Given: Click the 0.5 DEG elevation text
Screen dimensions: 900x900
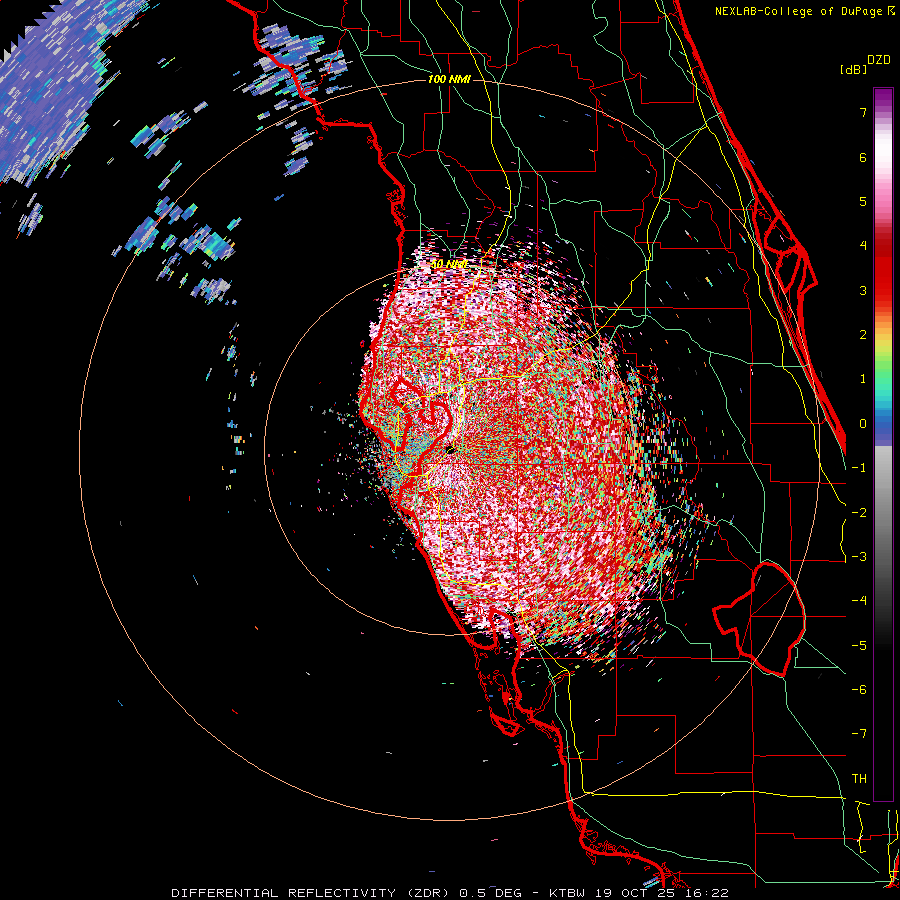Looking at the screenshot, I should (490, 893).
